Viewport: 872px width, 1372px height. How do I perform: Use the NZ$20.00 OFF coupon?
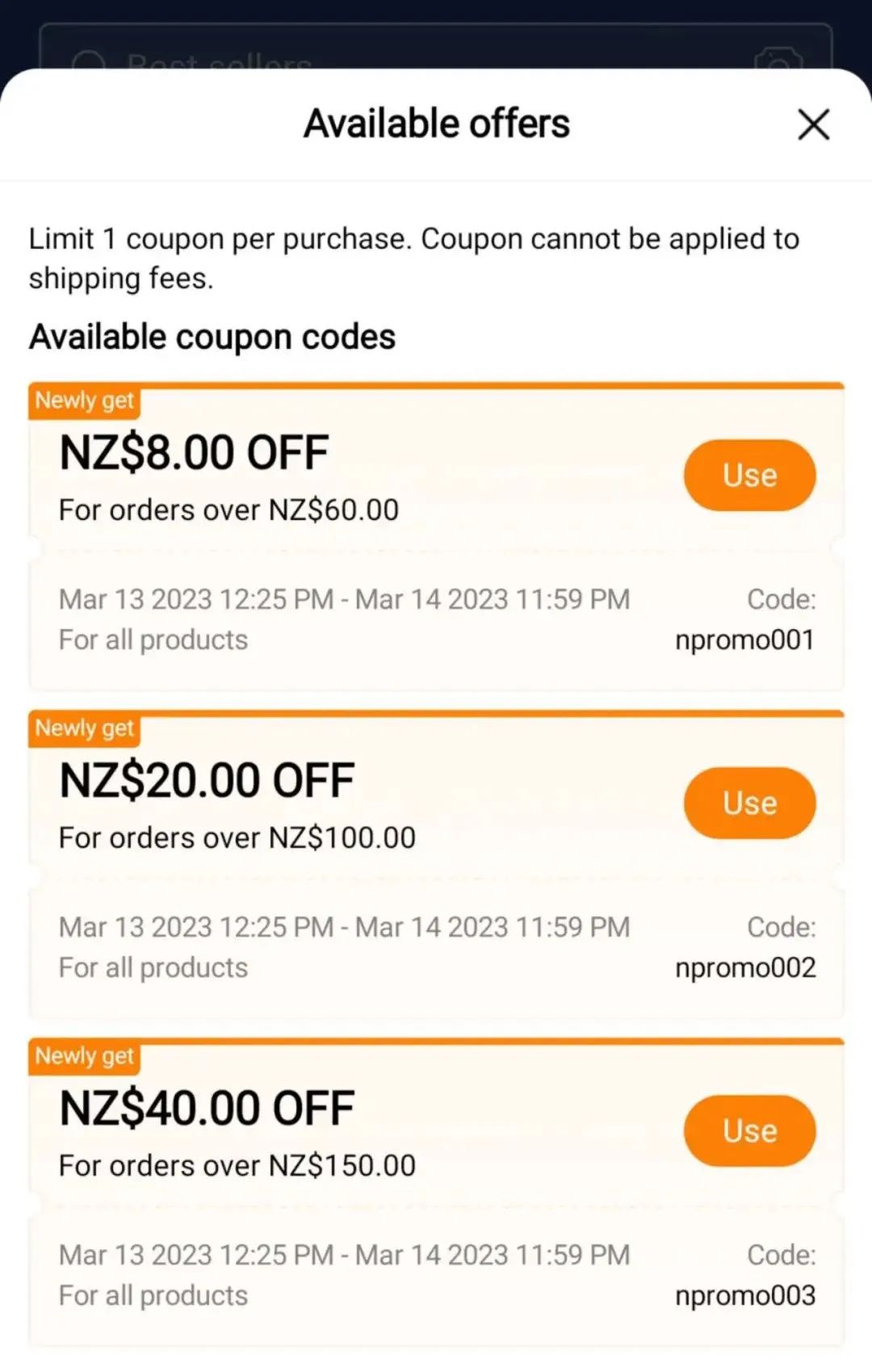point(749,803)
